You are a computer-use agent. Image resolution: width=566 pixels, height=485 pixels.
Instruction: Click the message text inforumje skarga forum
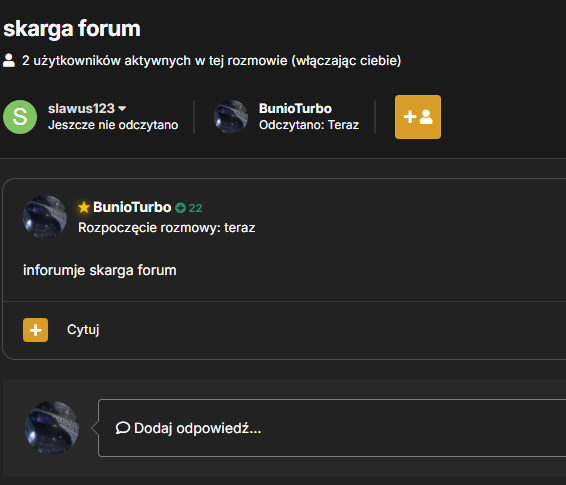click(100, 270)
